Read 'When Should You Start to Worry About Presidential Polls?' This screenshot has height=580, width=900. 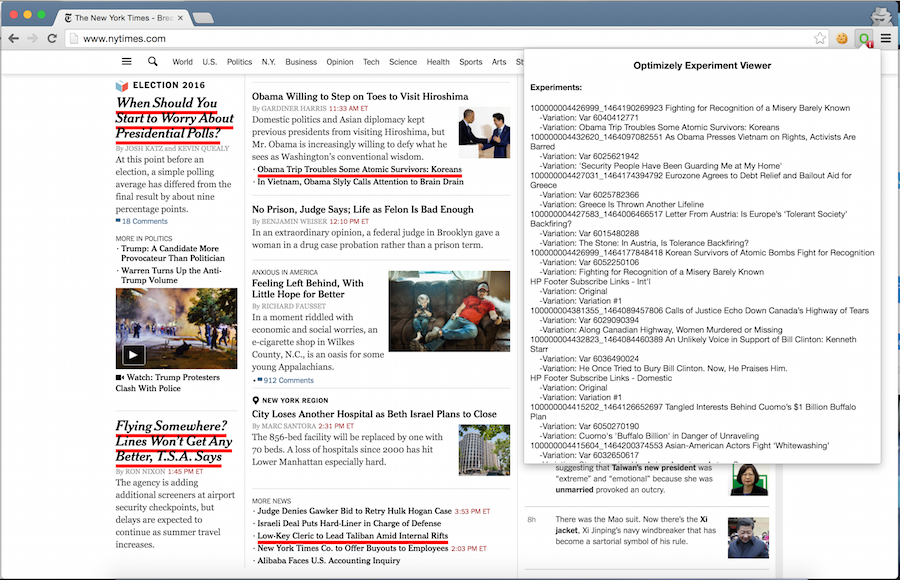coord(174,118)
